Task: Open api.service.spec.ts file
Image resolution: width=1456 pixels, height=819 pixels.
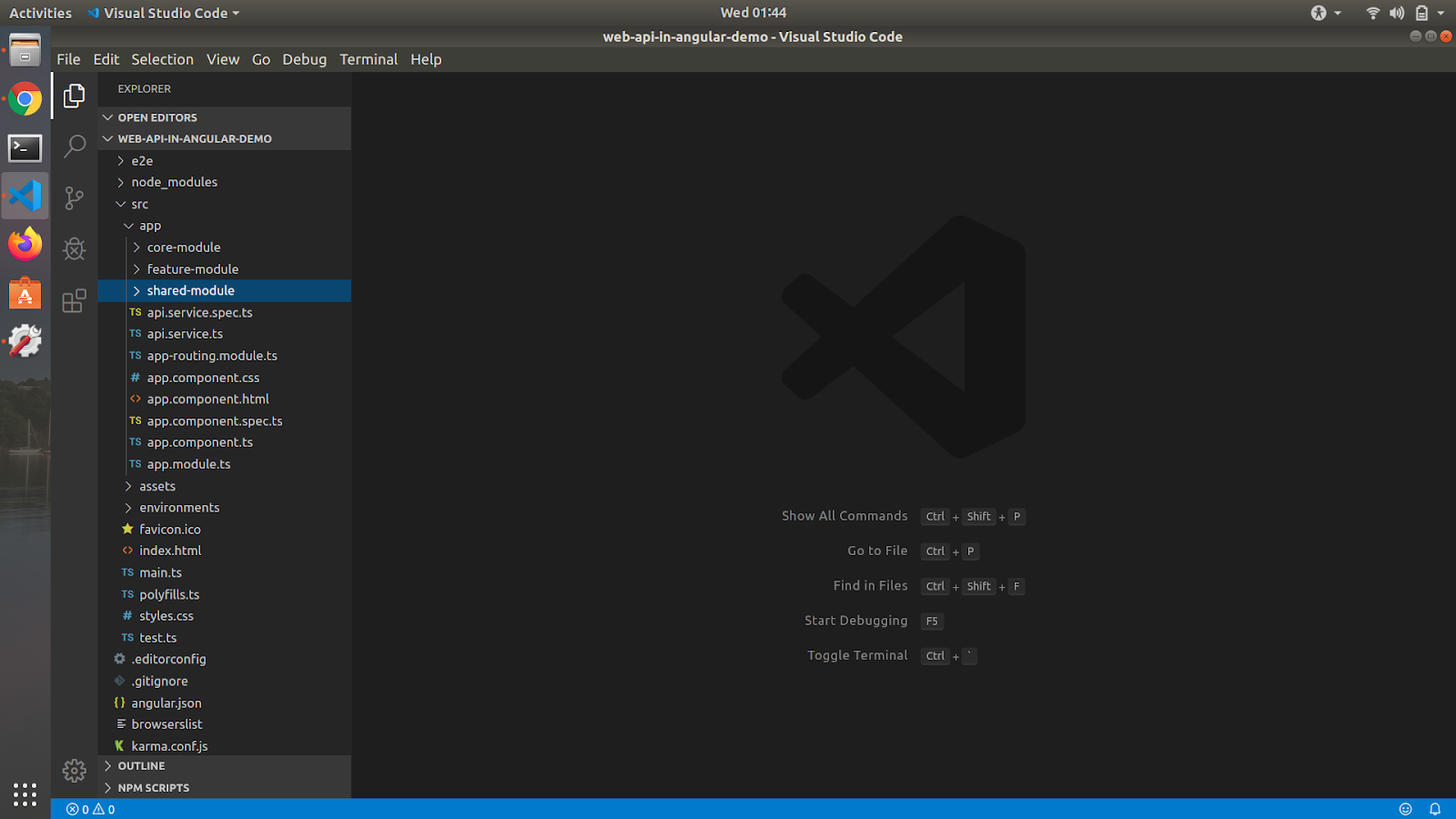Action: pyautogui.click(x=225, y=312)
